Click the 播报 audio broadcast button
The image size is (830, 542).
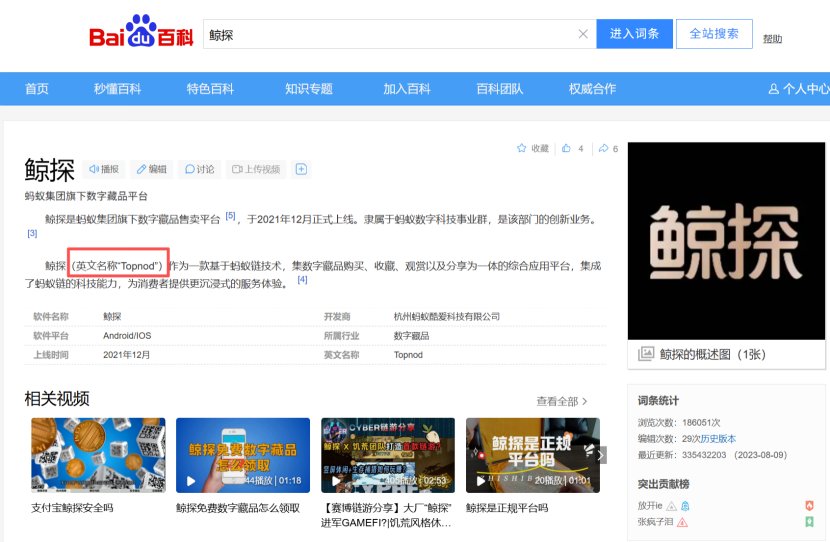(104, 169)
